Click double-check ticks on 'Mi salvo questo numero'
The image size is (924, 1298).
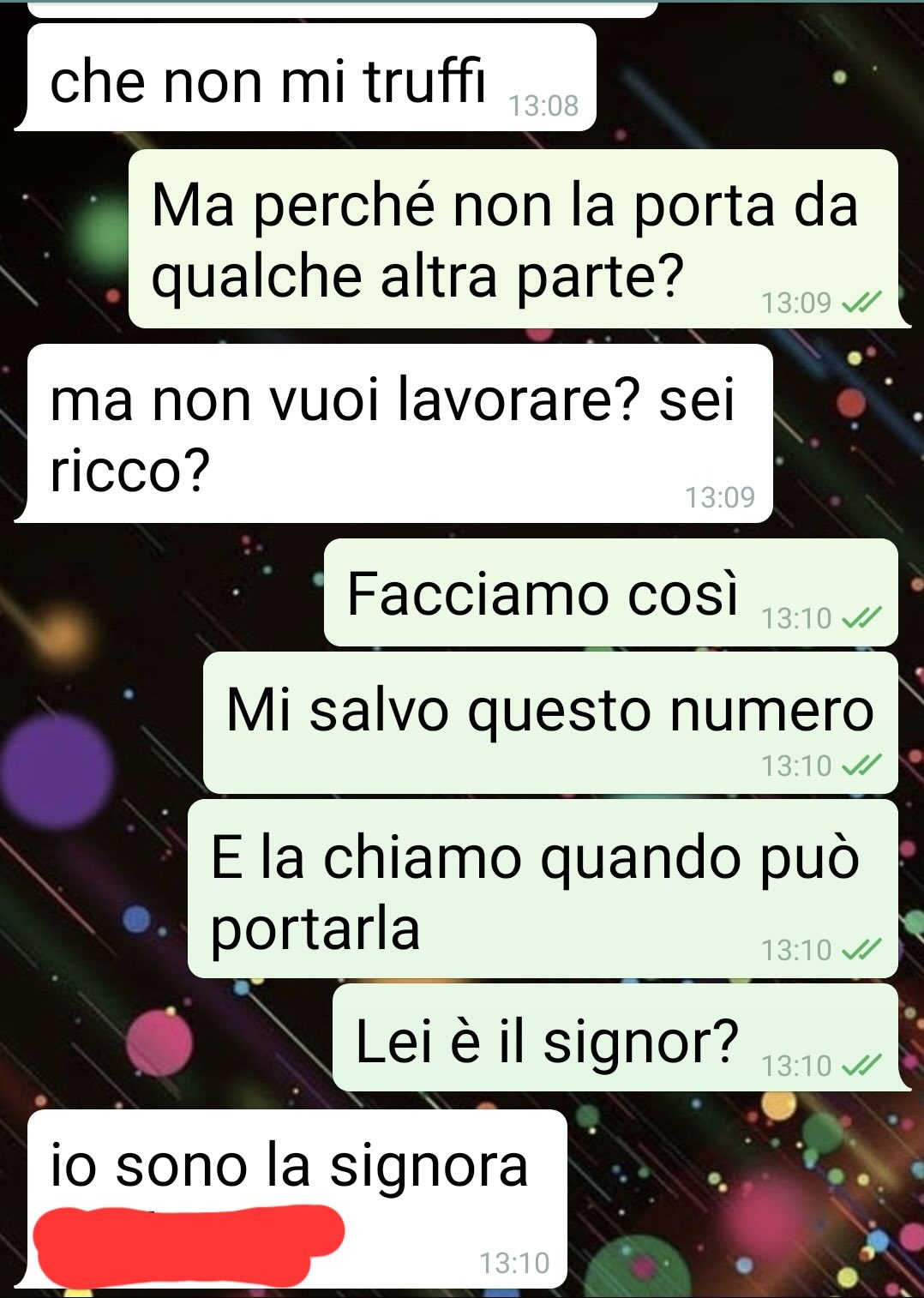pyautogui.click(x=861, y=765)
